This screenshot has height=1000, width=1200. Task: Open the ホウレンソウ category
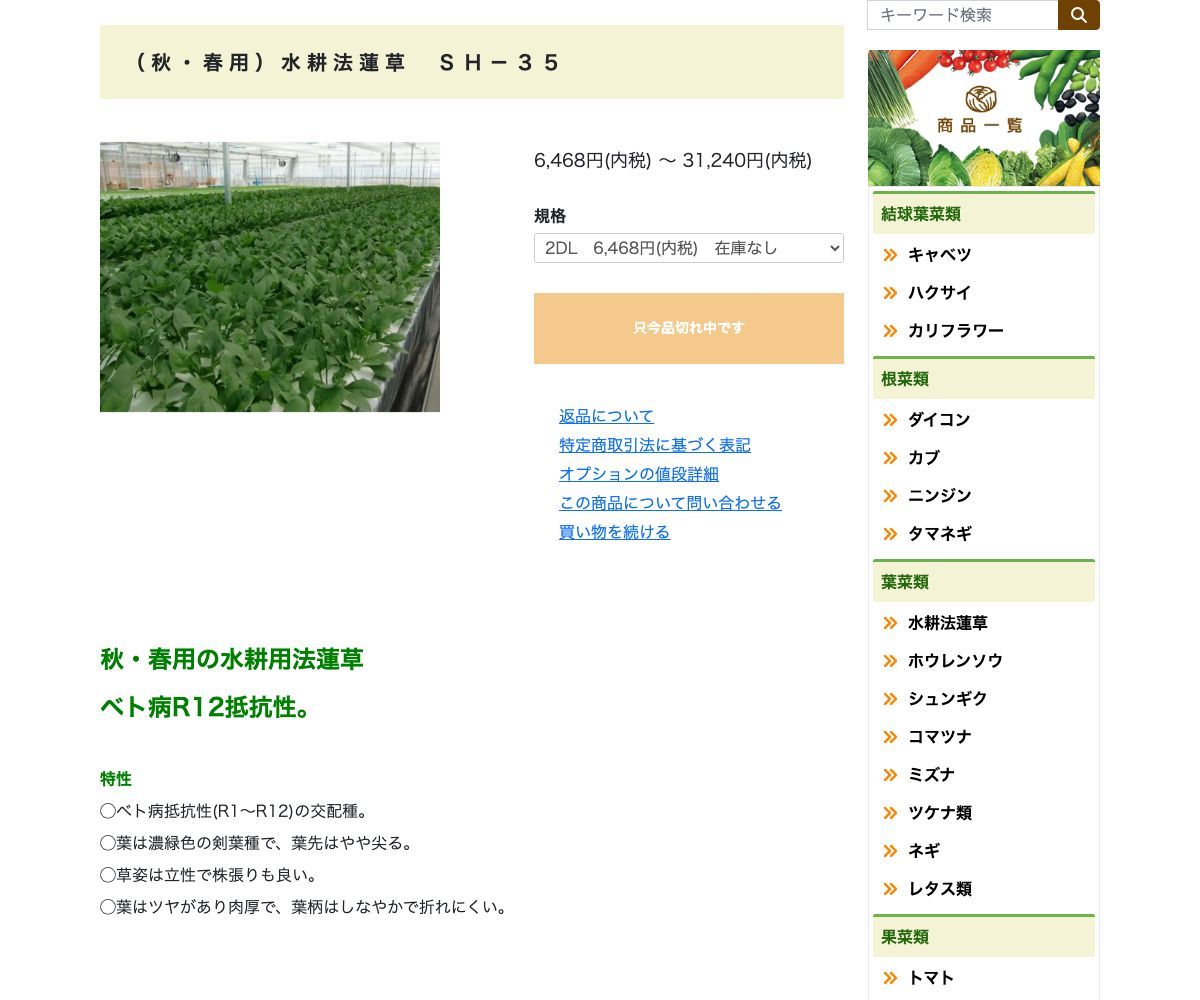[x=955, y=661]
